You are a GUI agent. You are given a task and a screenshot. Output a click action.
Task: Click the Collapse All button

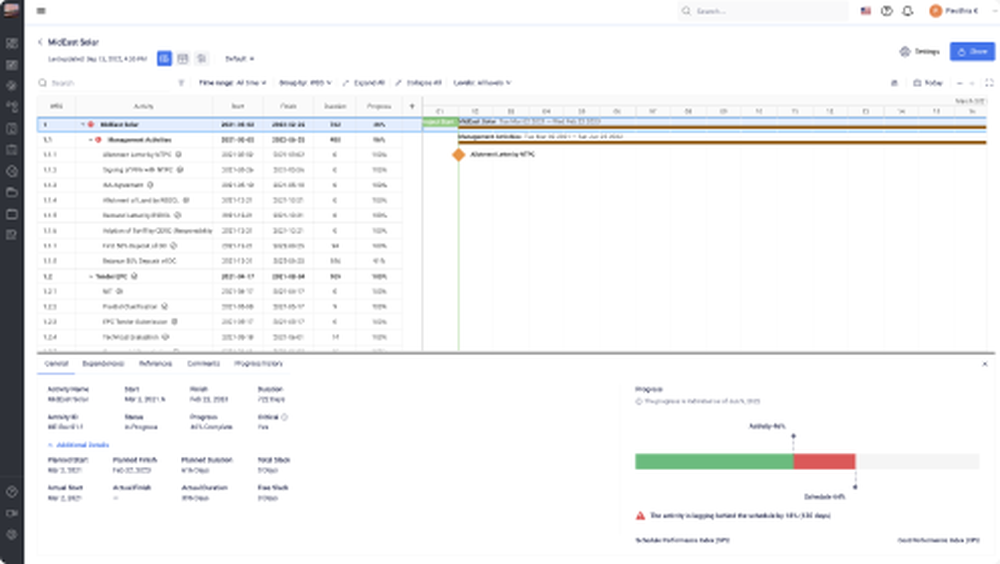tap(418, 83)
